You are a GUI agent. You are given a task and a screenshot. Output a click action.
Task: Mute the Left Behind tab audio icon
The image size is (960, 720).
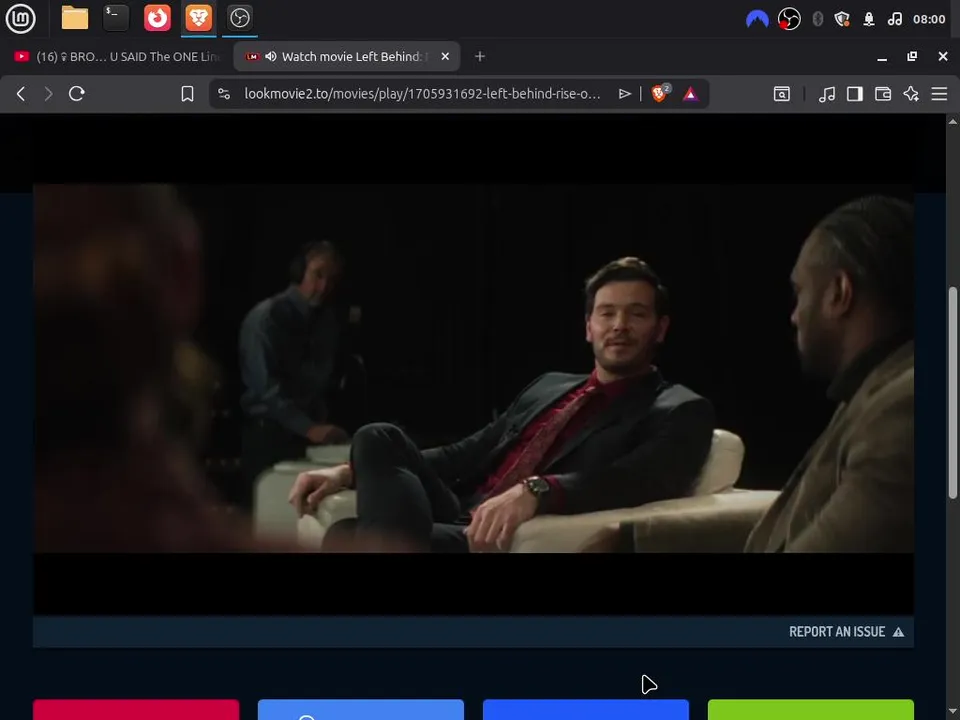click(271, 56)
